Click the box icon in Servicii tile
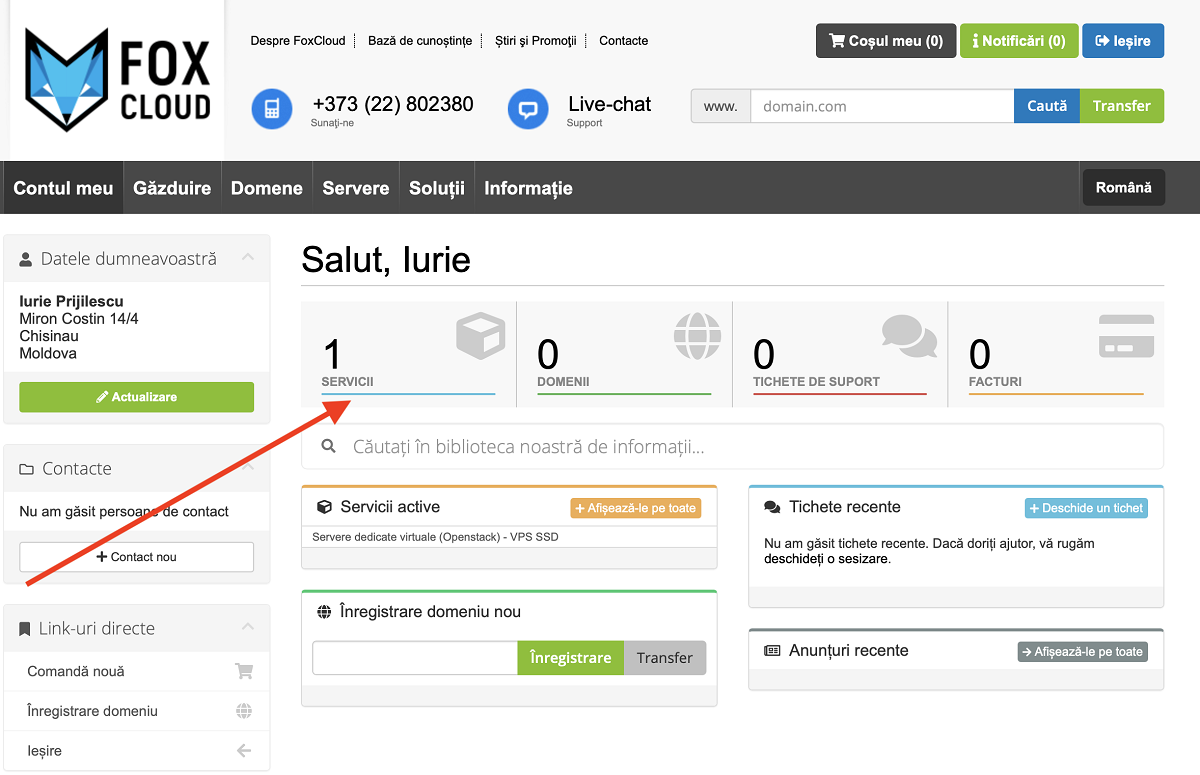1200x775 pixels. pos(480,336)
